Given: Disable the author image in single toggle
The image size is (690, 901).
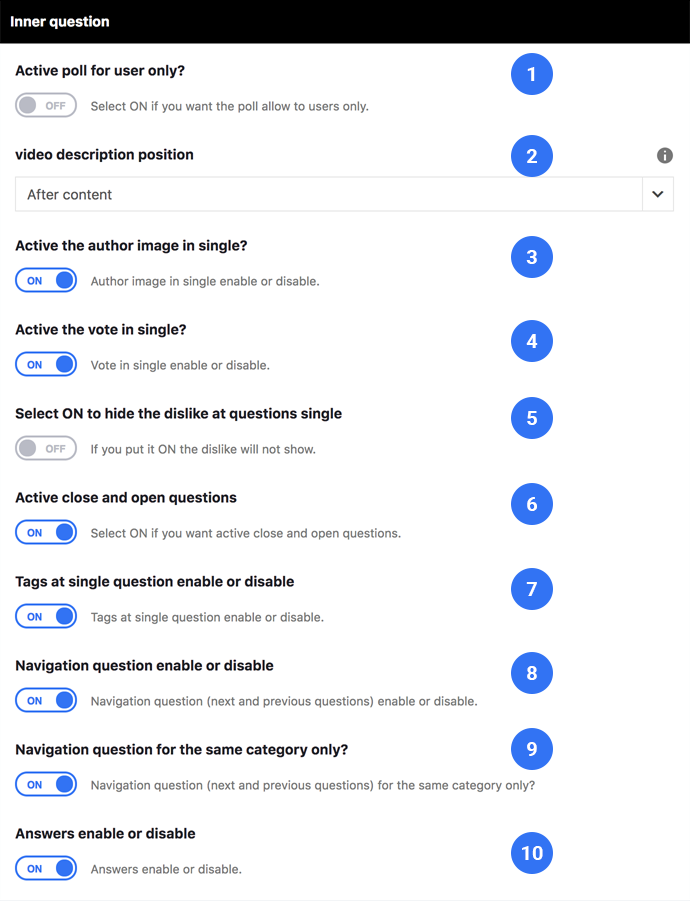Looking at the screenshot, I should [x=46, y=280].
